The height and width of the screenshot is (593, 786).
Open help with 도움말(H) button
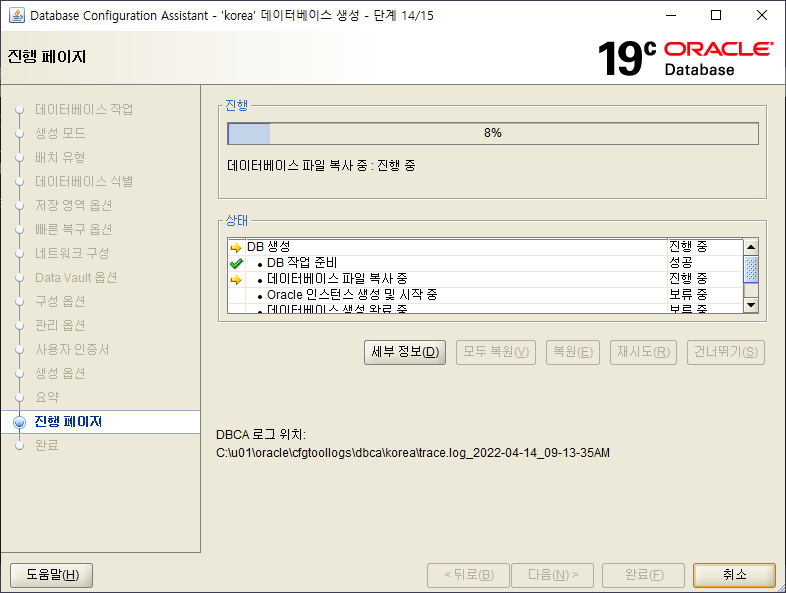[52, 575]
